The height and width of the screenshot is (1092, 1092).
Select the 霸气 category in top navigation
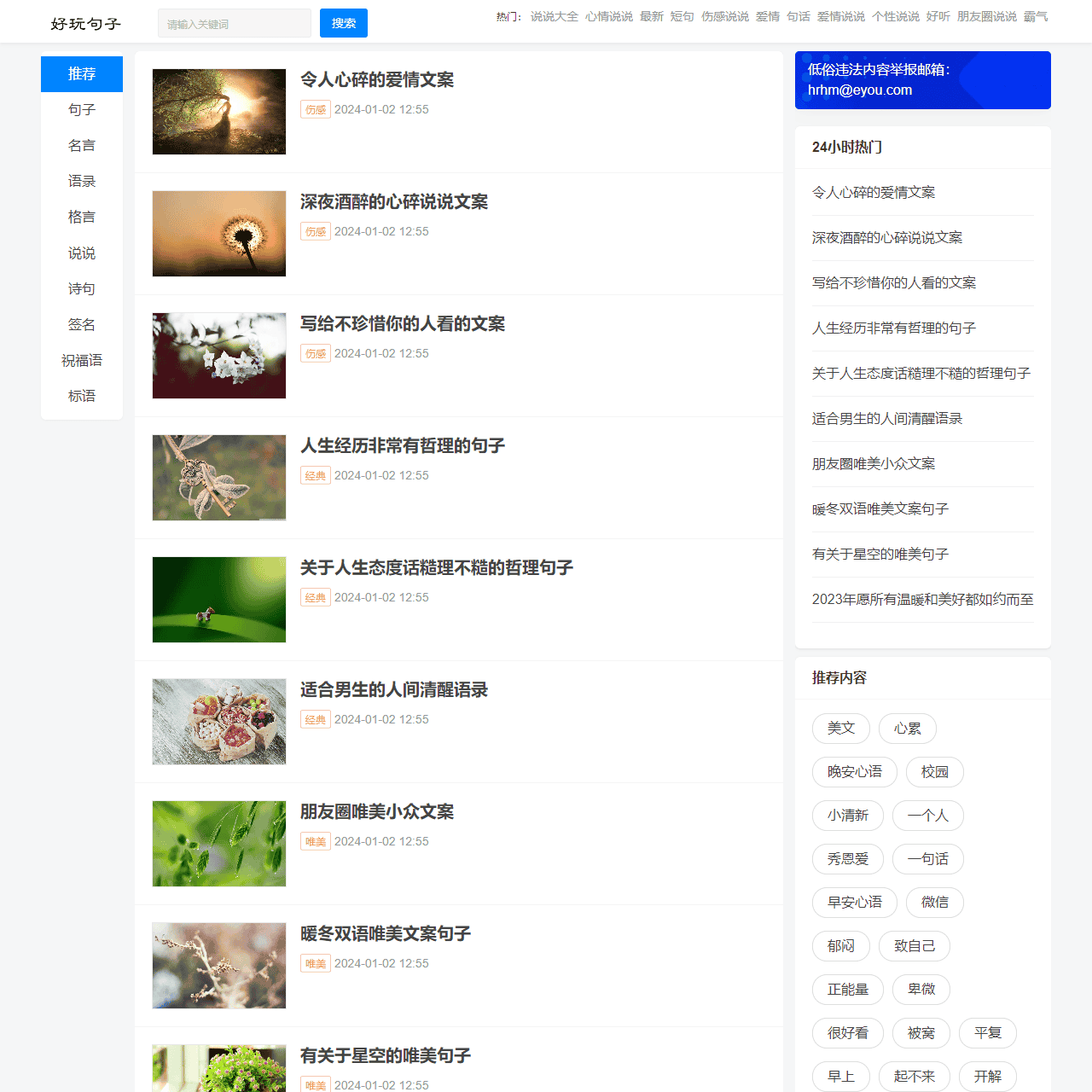click(x=1035, y=16)
